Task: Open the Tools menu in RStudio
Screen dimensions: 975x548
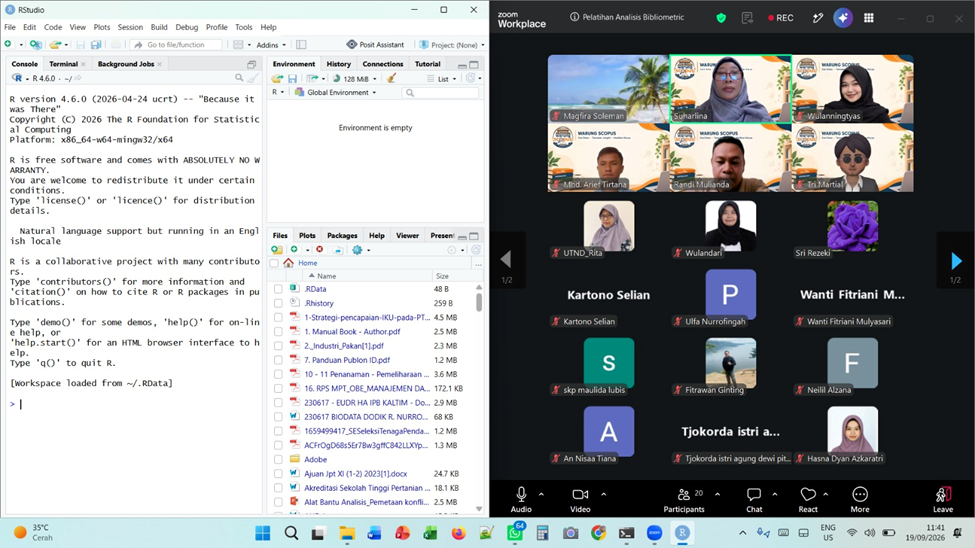Action: pyautogui.click(x=244, y=27)
